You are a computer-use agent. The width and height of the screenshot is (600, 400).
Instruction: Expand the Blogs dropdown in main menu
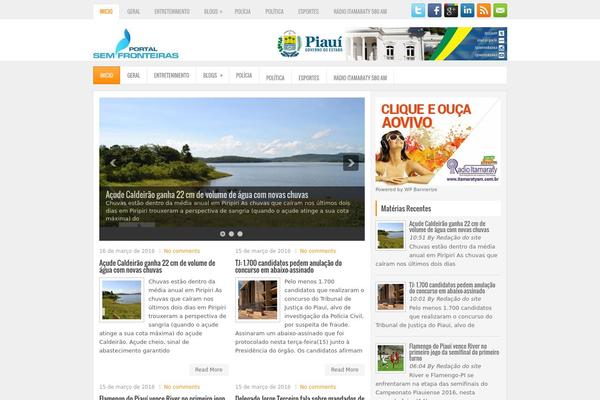point(213,75)
